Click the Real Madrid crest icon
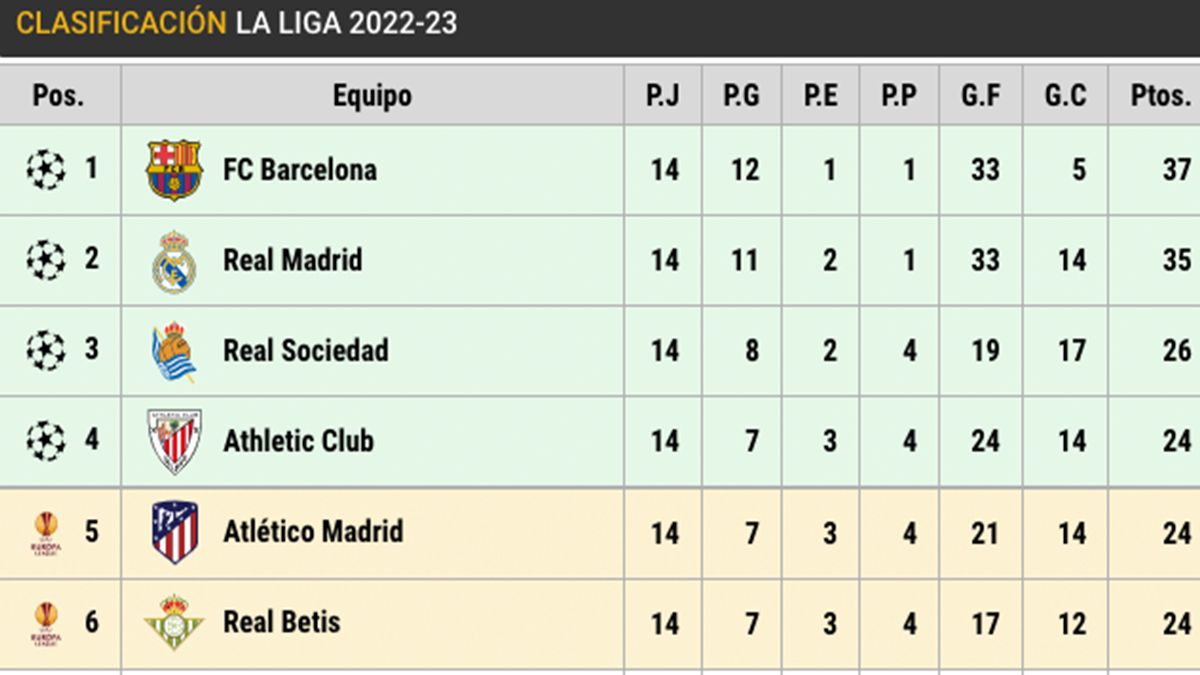The image size is (1200, 675). point(174,261)
